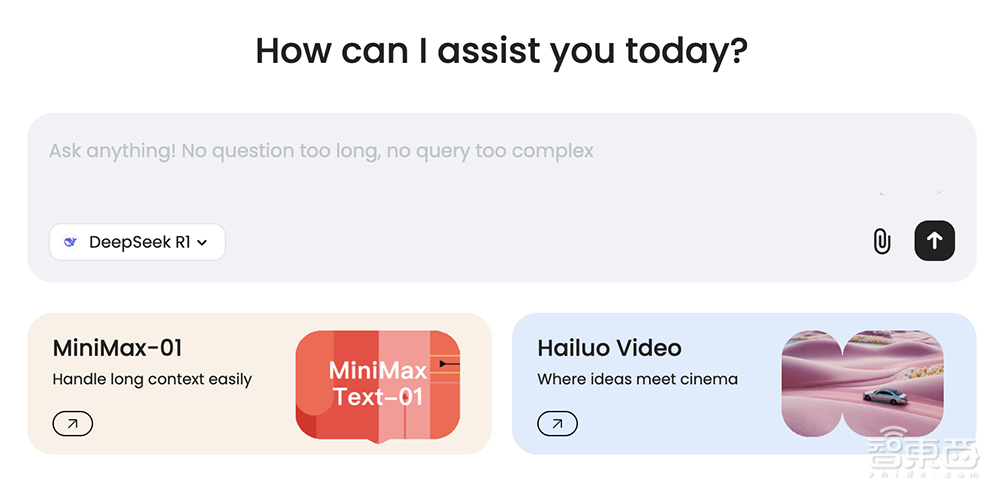The height and width of the screenshot is (497, 1000).
Task: Open the DeepSeek R1 model selector
Action: point(137,242)
